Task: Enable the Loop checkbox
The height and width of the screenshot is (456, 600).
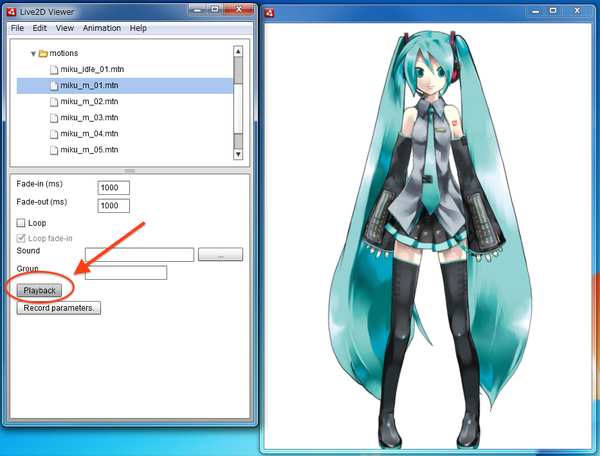Action: click(x=21, y=223)
